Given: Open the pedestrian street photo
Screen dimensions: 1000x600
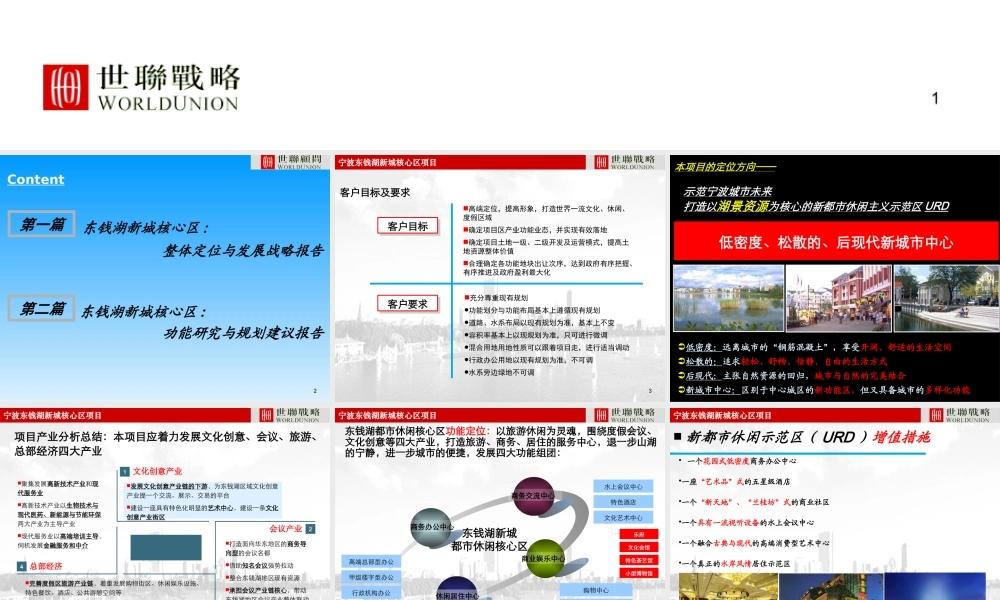Looking at the screenshot, I should 838,298.
